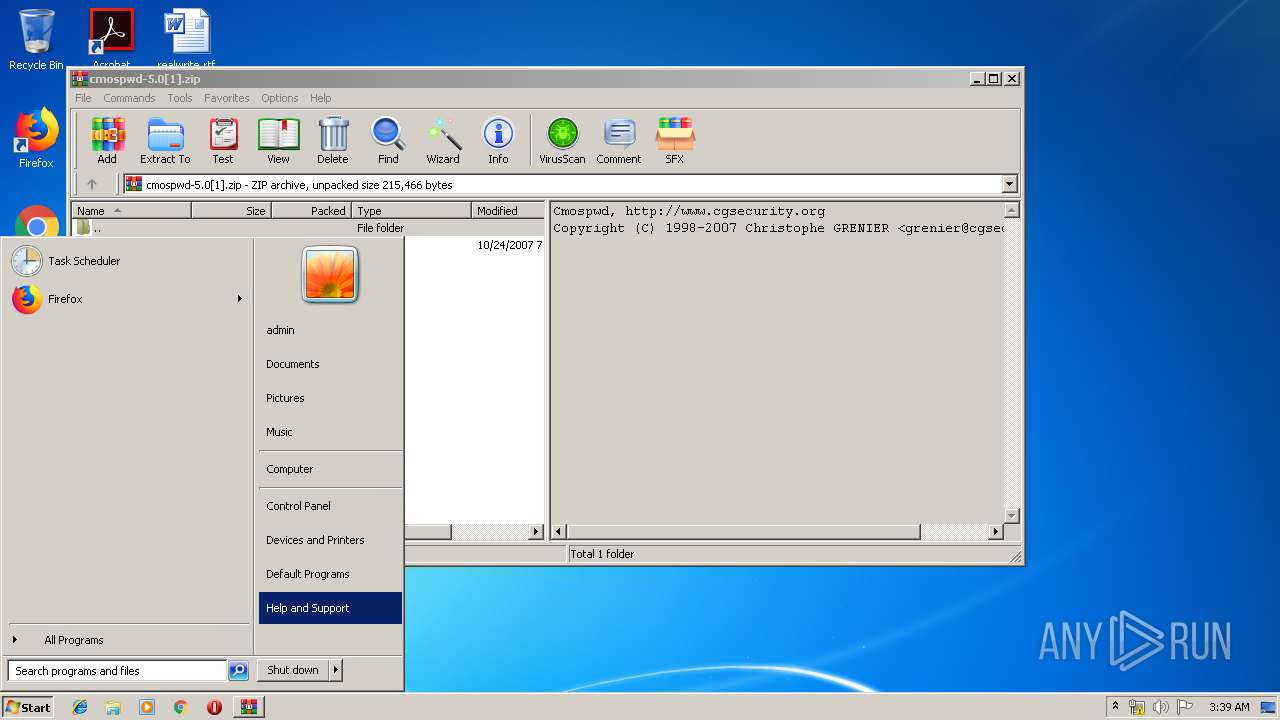Open admin user folder
This screenshot has width=1280, height=720.
pos(330,330)
